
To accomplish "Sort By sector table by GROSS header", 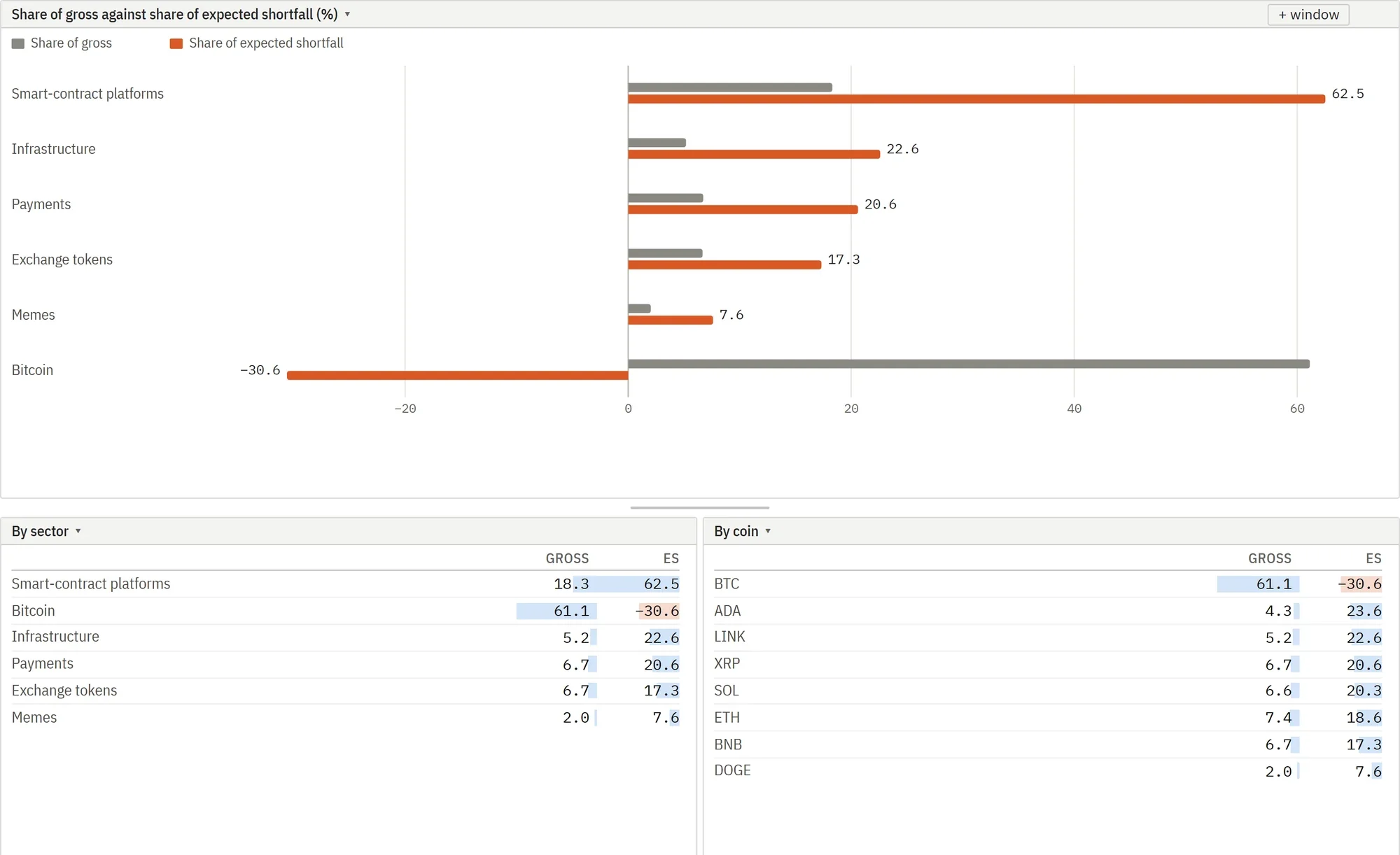I will point(567,558).
